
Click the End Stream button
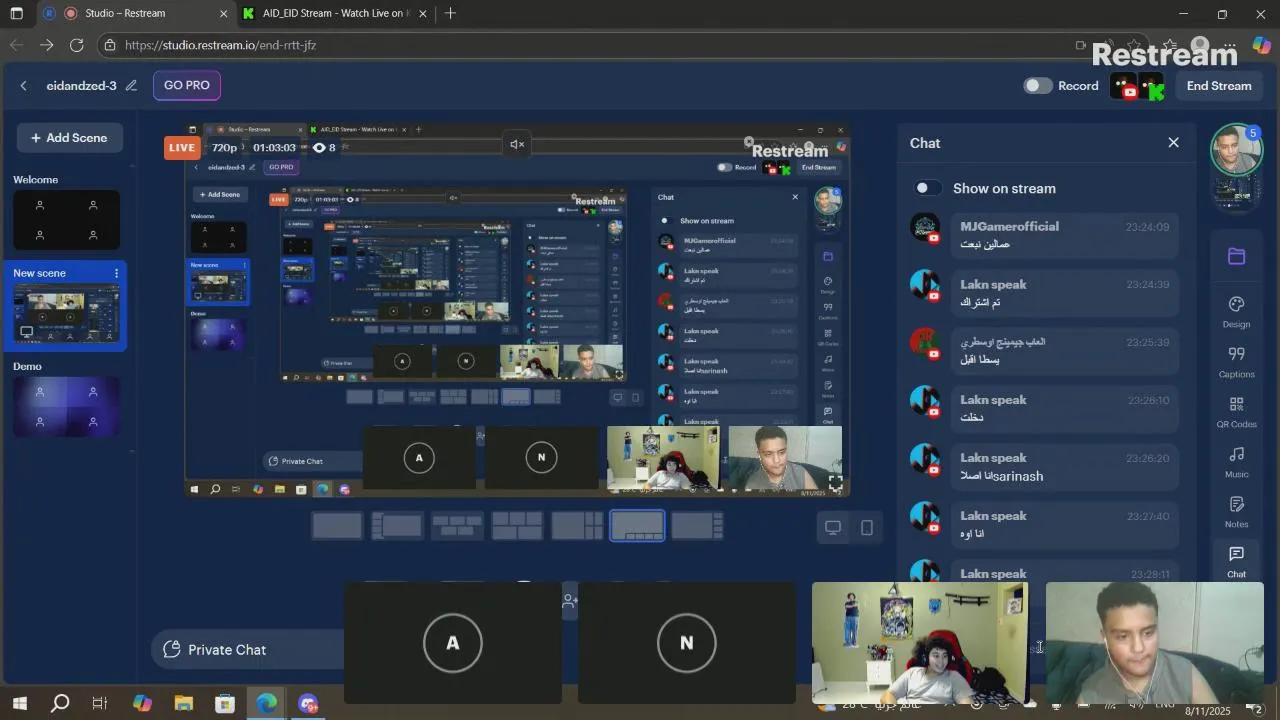pyautogui.click(x=1219, y=86)
